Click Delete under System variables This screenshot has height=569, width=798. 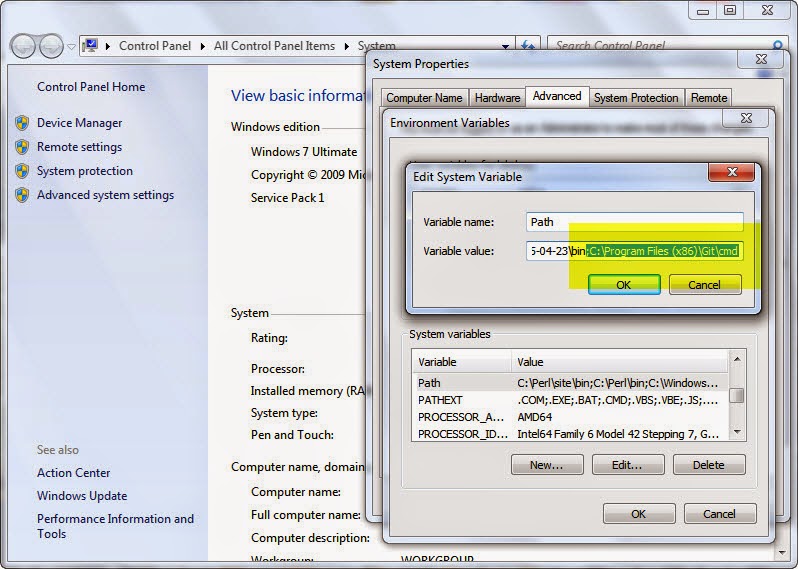click(x=709, y=465)
